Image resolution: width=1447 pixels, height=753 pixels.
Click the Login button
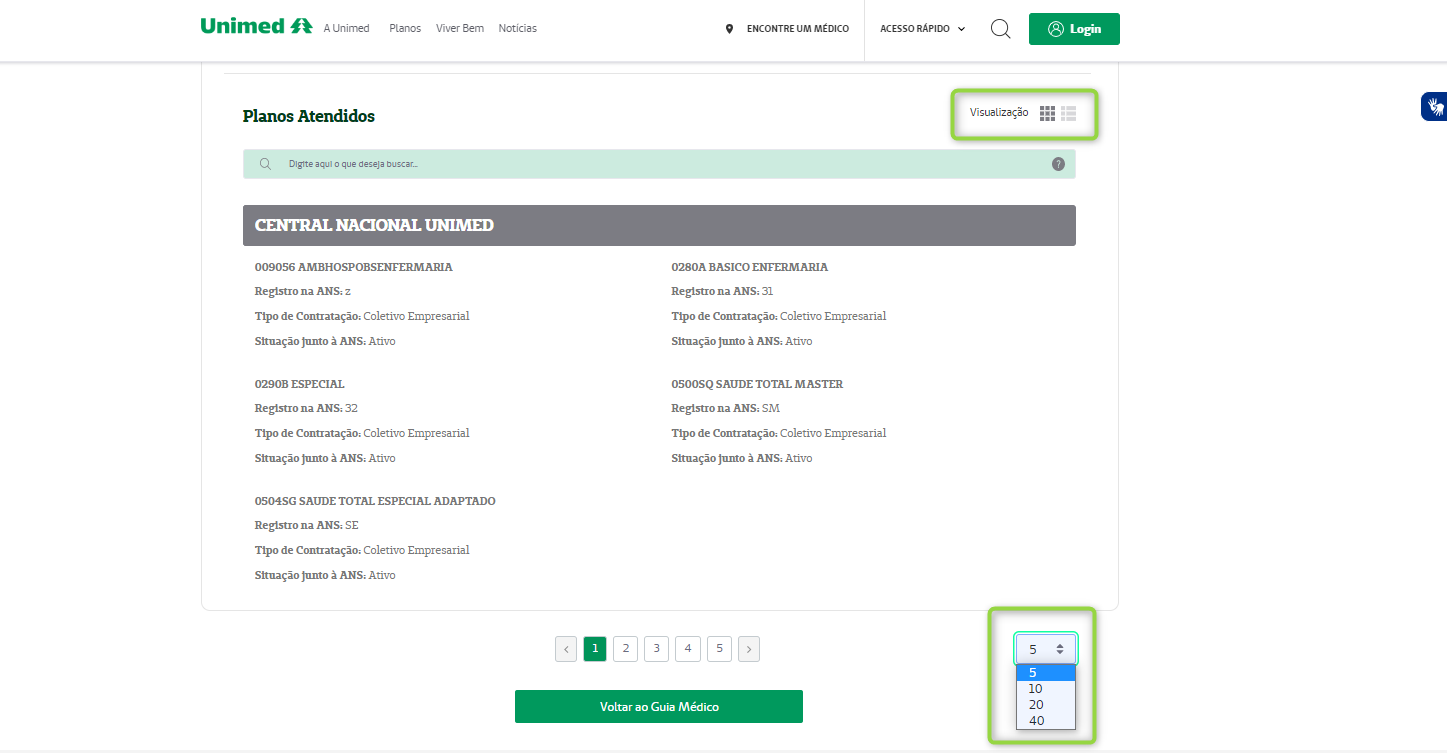click(x=1074, y=29)
